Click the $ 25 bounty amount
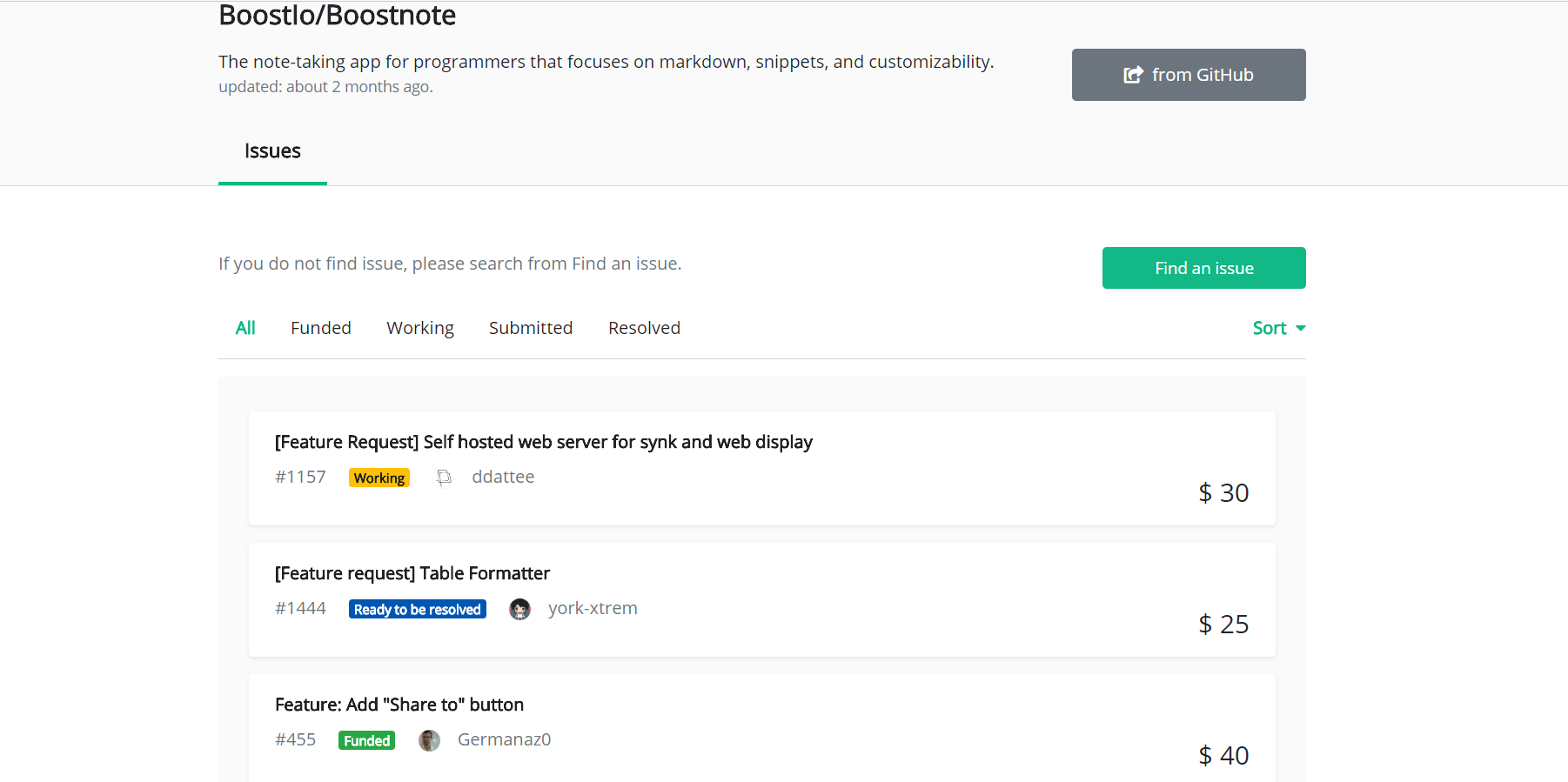This screenshot has height=782, width=1568. 1223,625
